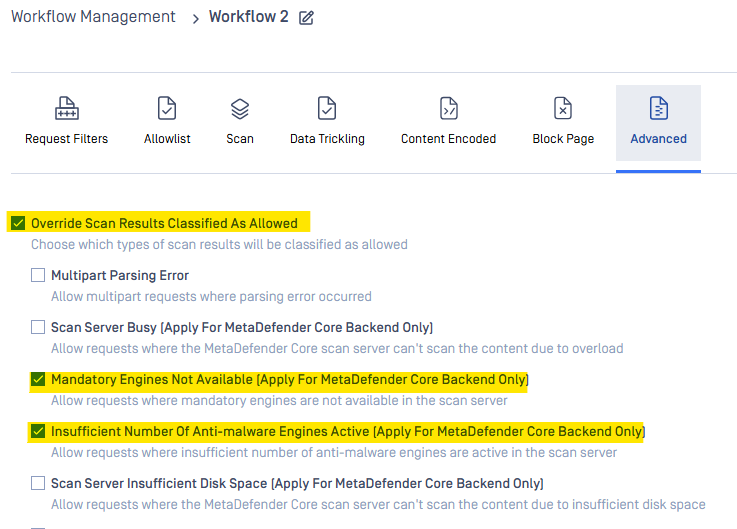
Task: Click the Allowlist document icon
Action: [x=167, y=108]
